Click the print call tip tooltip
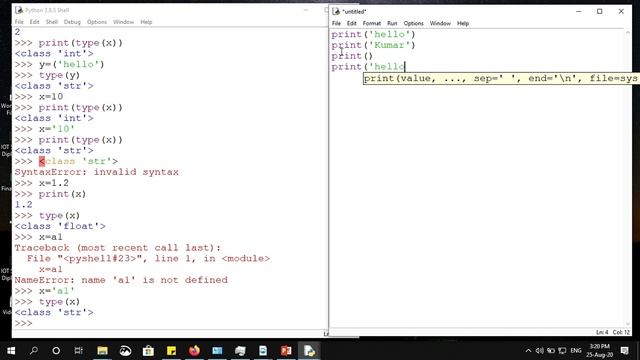The image size is (640, 360). point(501,78)
